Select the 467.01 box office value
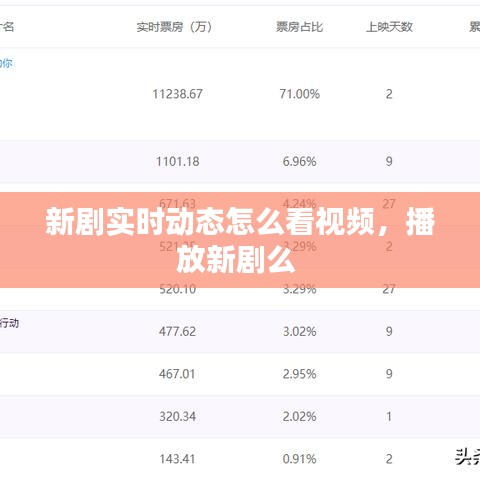The width and height of the screenshot is (480, 480). 177,374
